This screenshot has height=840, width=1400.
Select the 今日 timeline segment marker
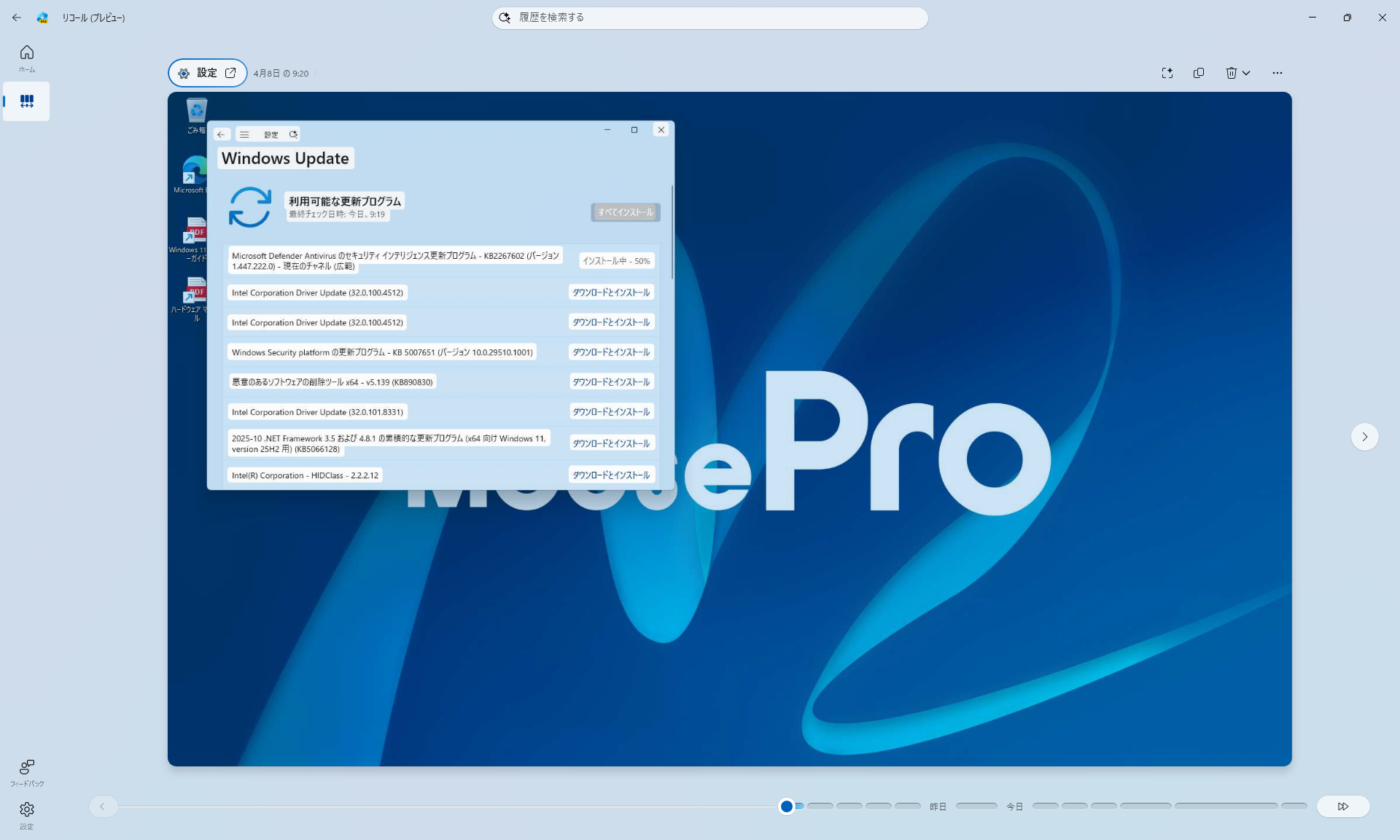coord(1014,806)
